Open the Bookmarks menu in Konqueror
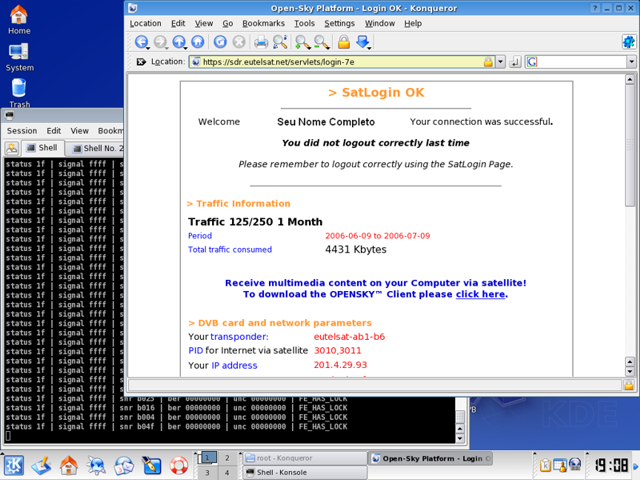Viewport: 640px width, 480px height. 264,23
